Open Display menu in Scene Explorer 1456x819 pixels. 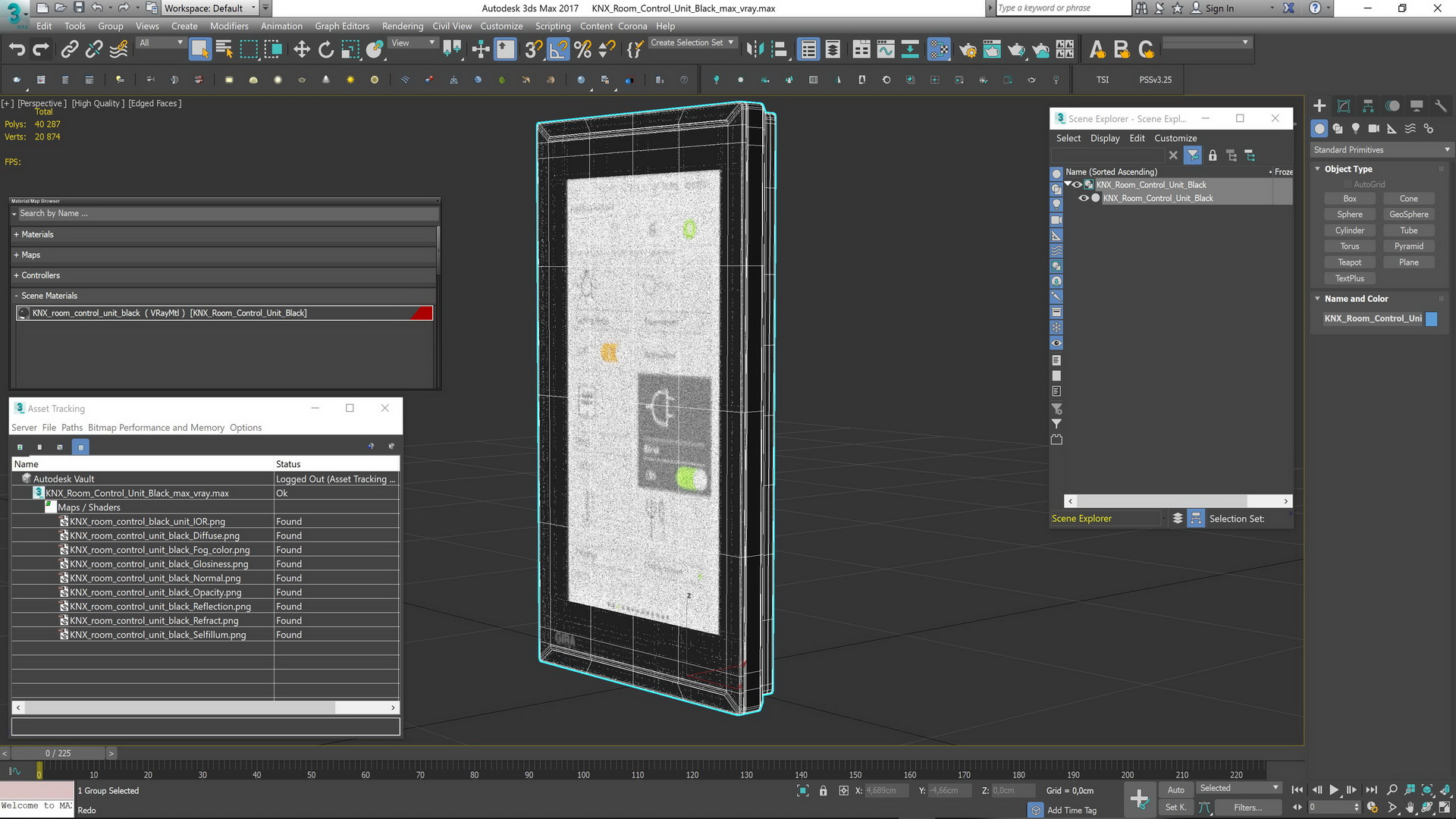pyautogui.click(x=1105, y=138)
